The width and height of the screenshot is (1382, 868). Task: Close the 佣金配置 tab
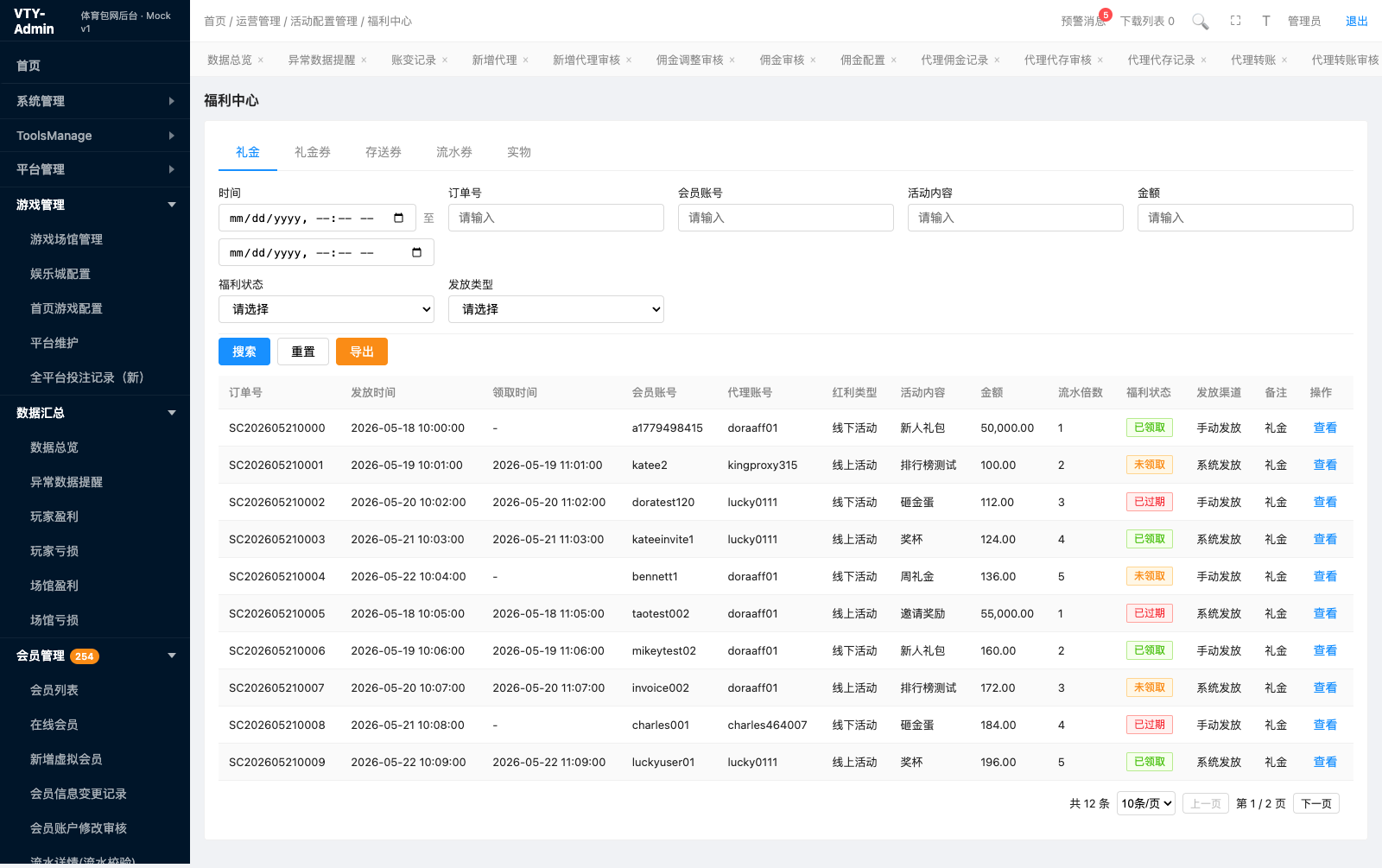894,60
